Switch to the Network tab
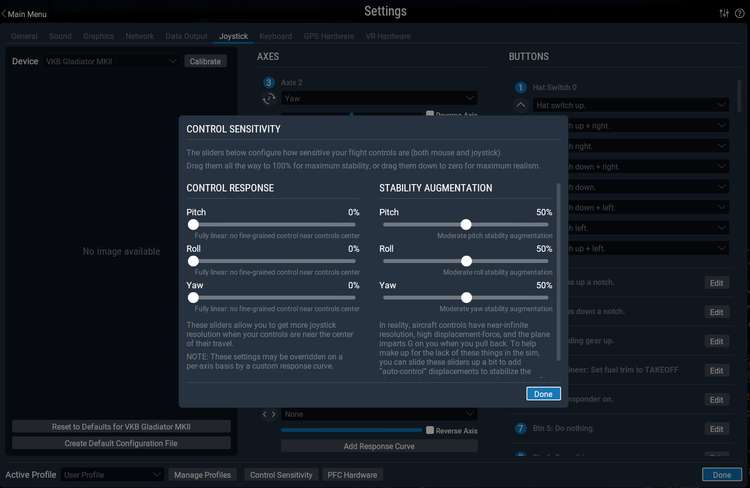Screen dimensions: 750x488 [139, 36]
